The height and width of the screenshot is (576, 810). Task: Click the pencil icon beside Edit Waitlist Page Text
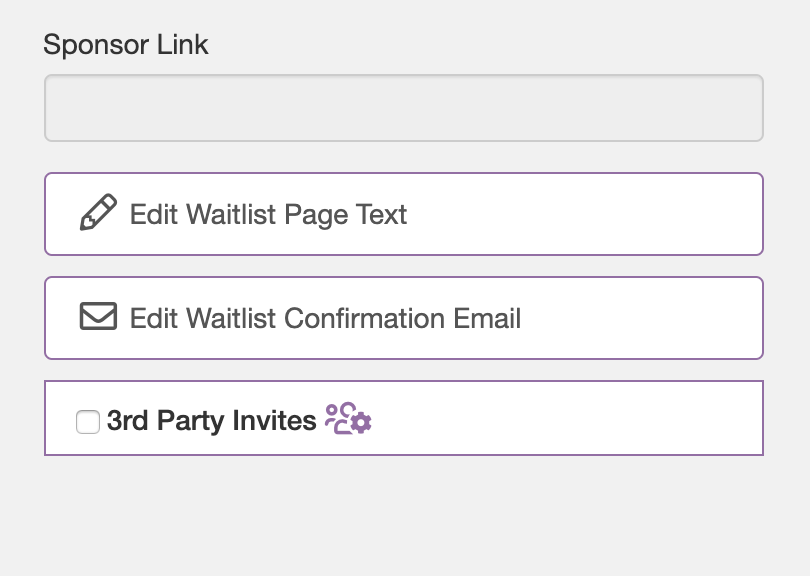click(98, 212)
